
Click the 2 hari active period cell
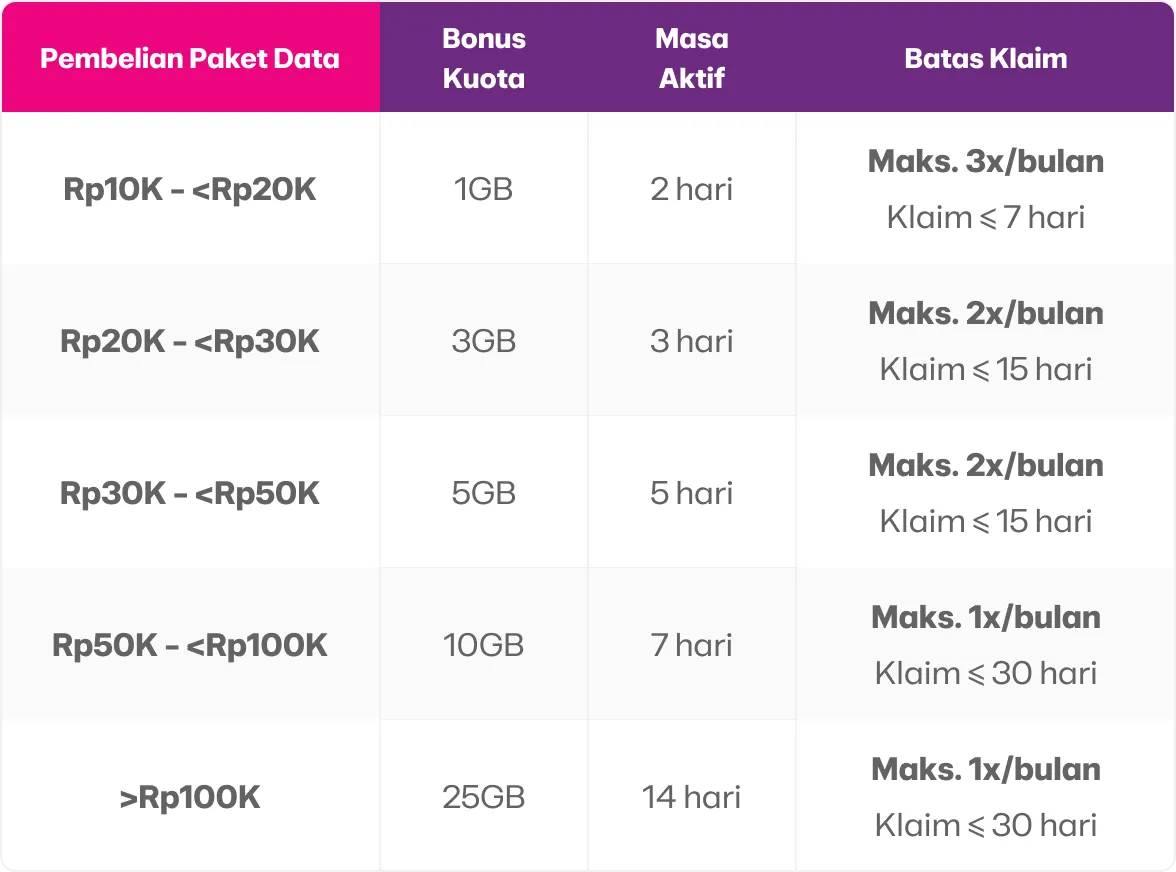coord(692,190)
